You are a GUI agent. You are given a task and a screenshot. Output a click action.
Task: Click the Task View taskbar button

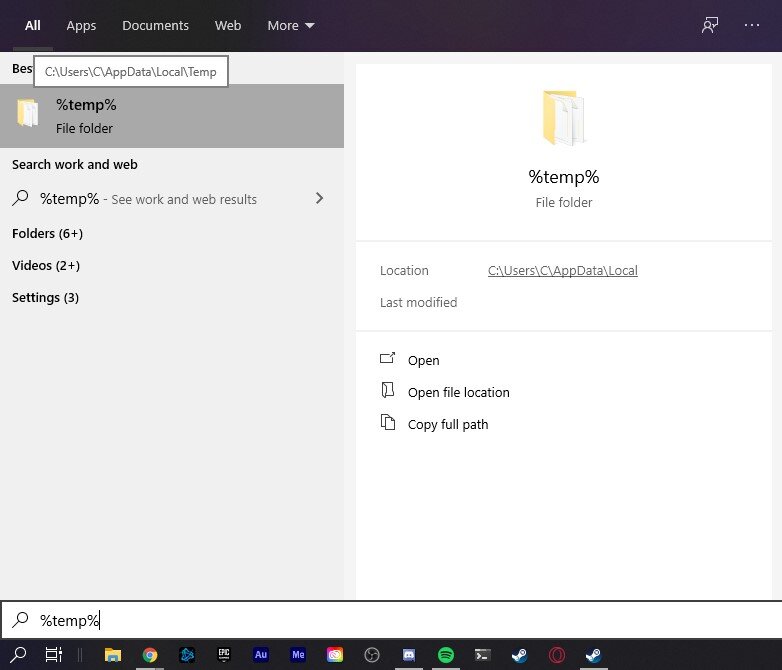point(54,655)
